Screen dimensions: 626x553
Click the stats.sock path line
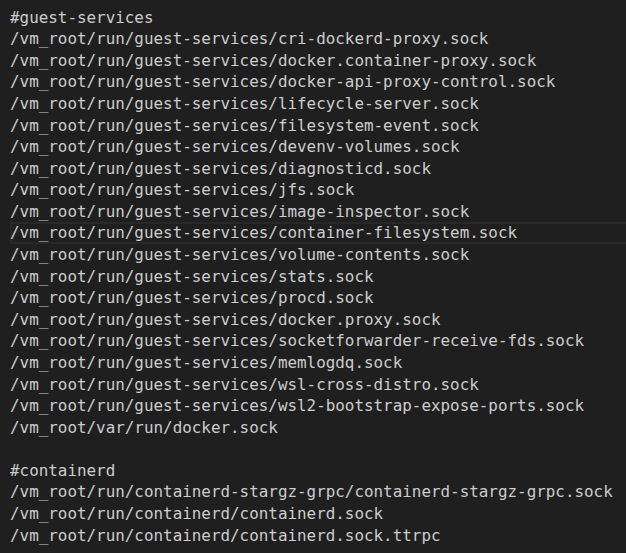pyautogui.click(x=191, y=276)
